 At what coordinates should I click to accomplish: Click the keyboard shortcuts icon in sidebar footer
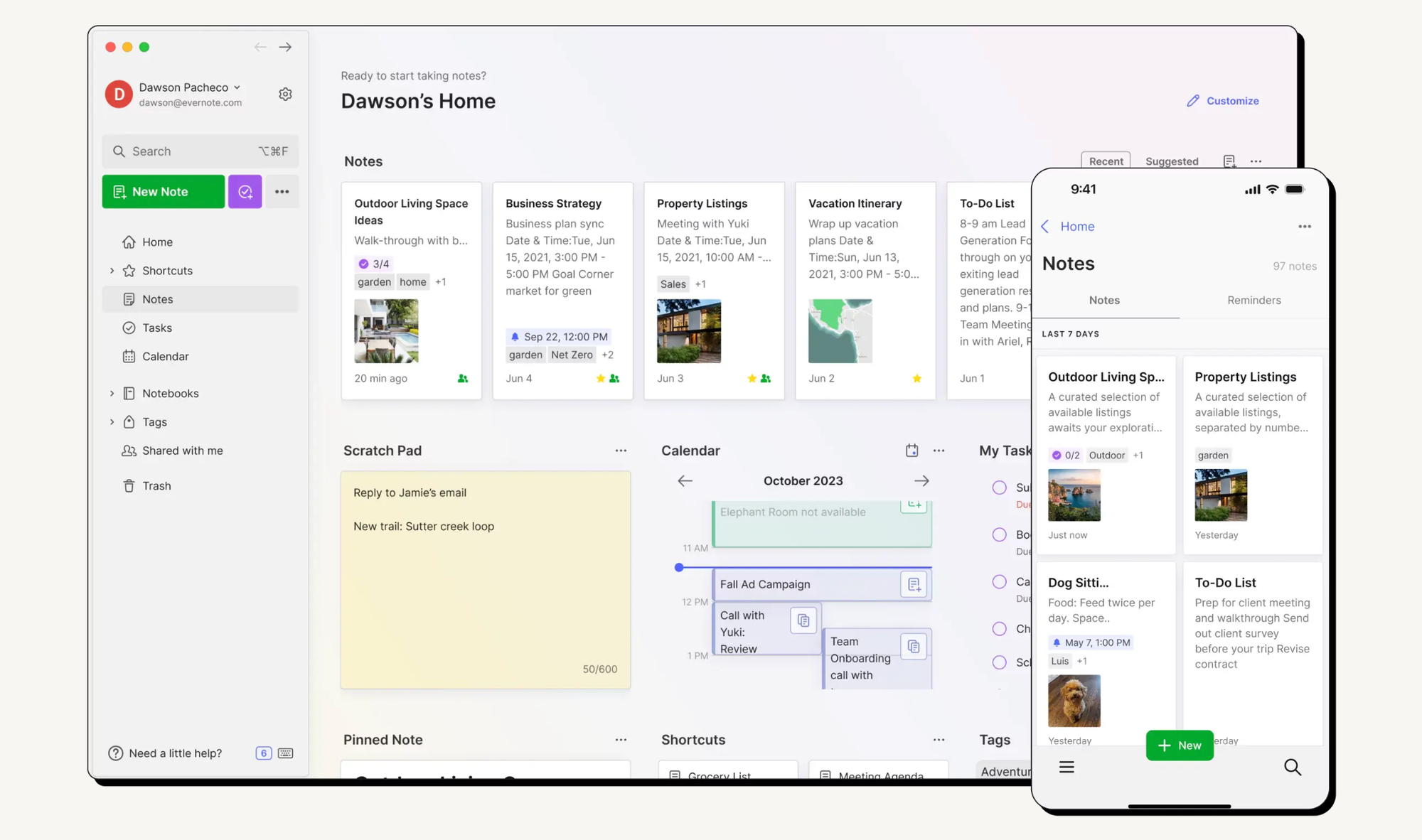tap(286, 753)
